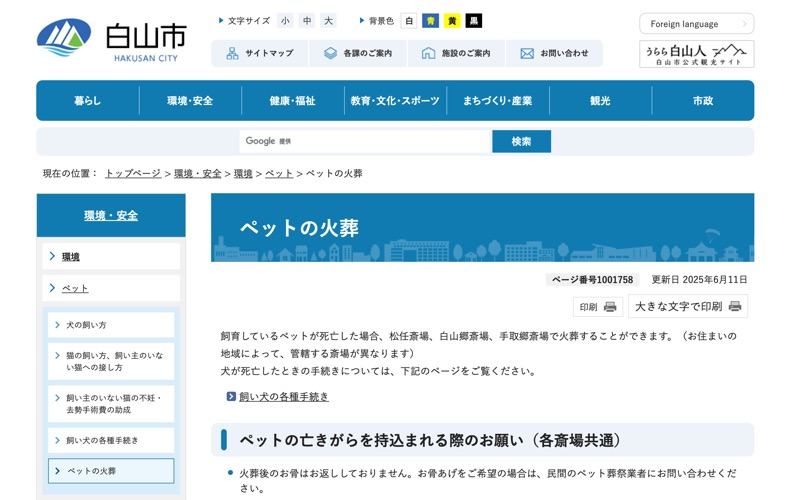Select white background color 白
The width and height of the screenshot is (800, 500).
click(409, 21)
